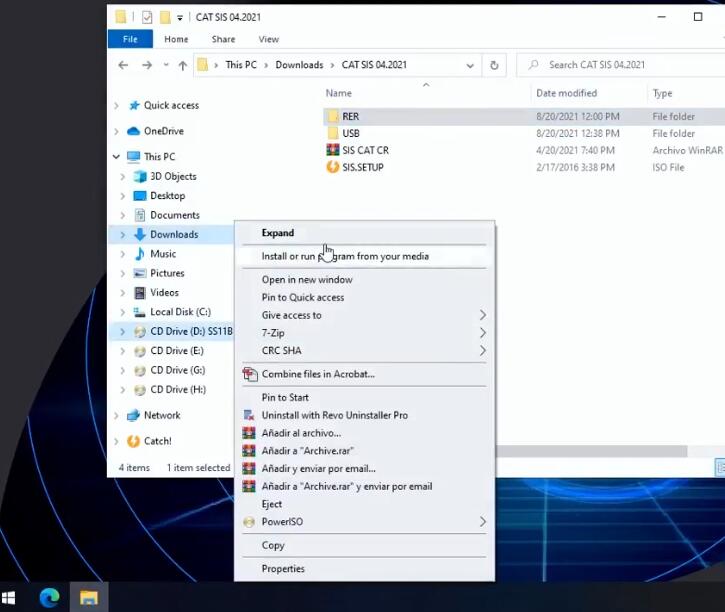The height and width of the screenshot is (612, 725).
Task: Click the USB folder icon
Action: 332,134
